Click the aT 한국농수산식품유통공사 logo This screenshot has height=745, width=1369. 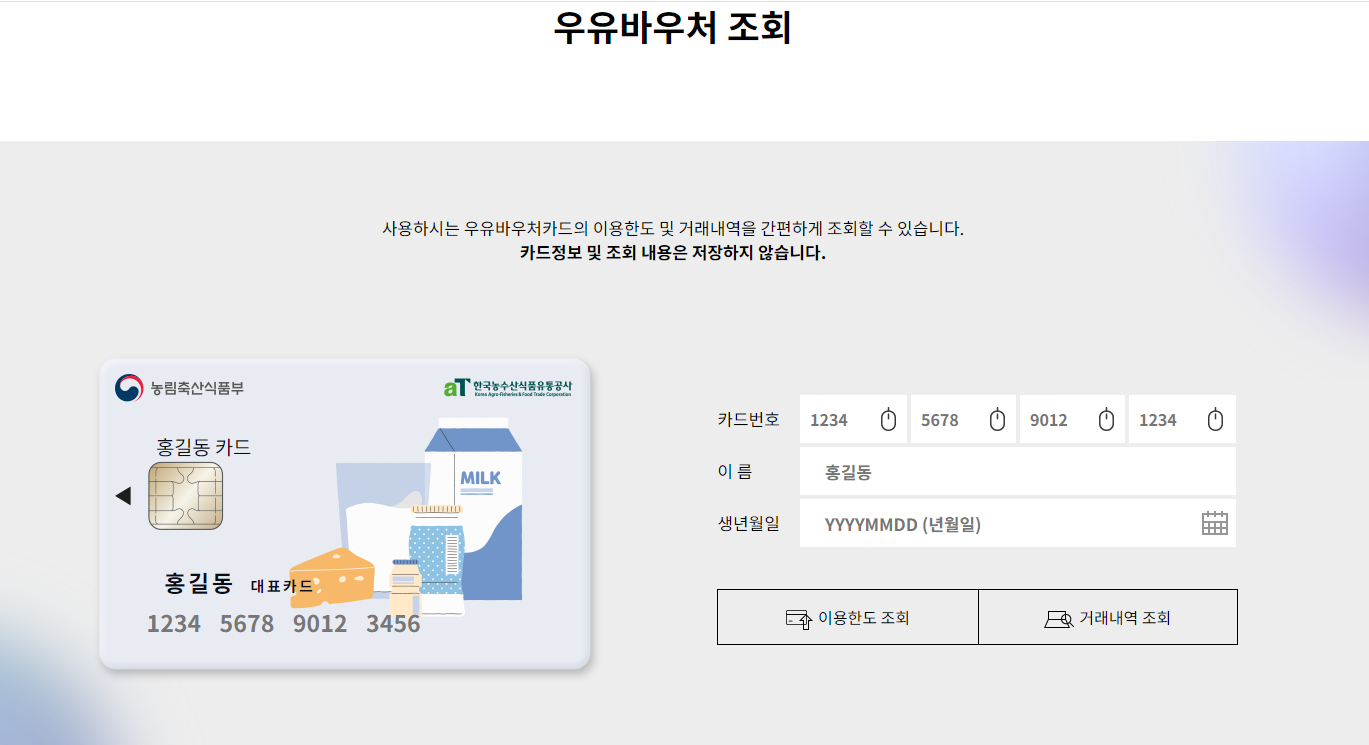508,387
